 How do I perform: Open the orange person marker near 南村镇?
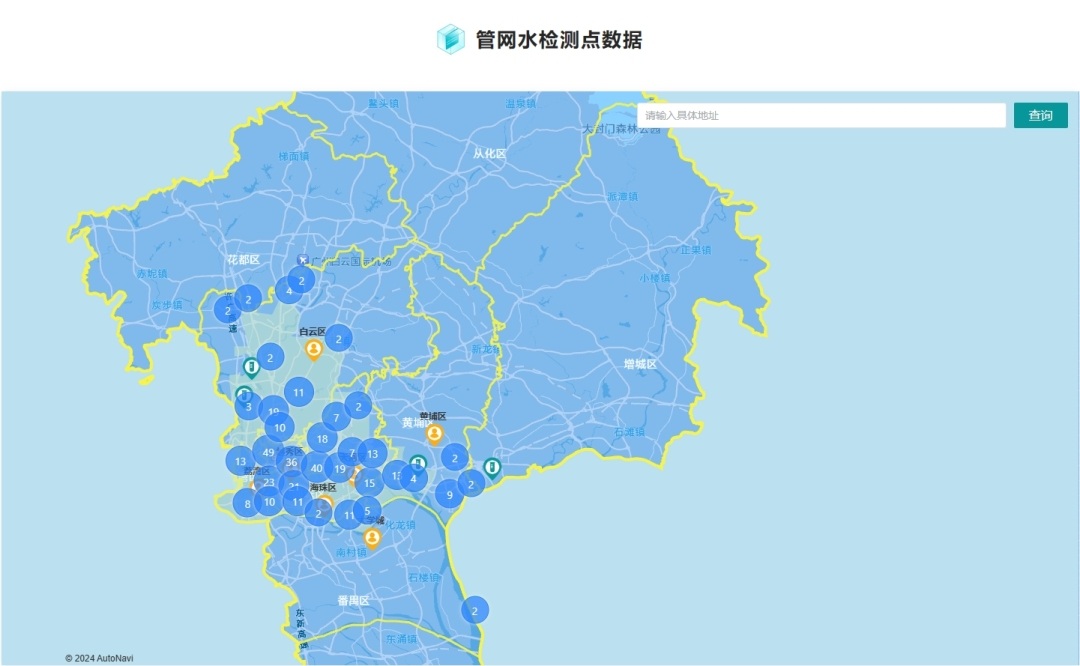pyautogui.click(x=372, y=538)
